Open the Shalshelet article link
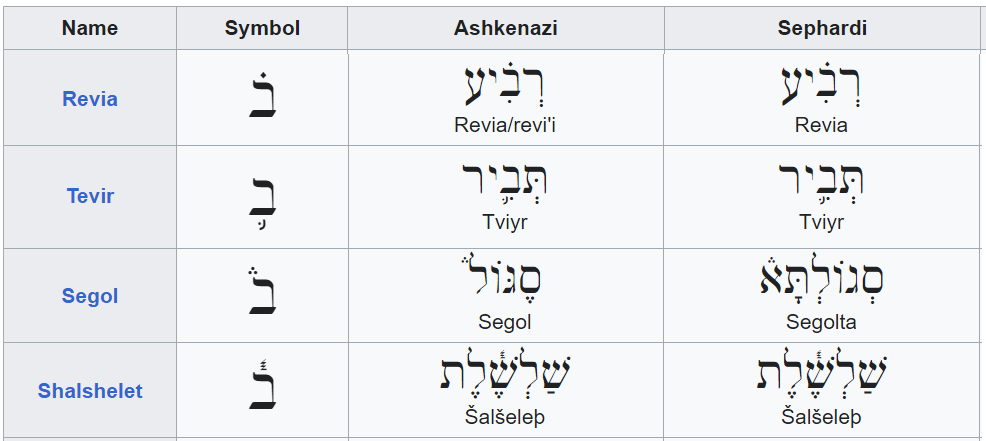Viewport: 986px width, 441px height. (x=90, y=391)
